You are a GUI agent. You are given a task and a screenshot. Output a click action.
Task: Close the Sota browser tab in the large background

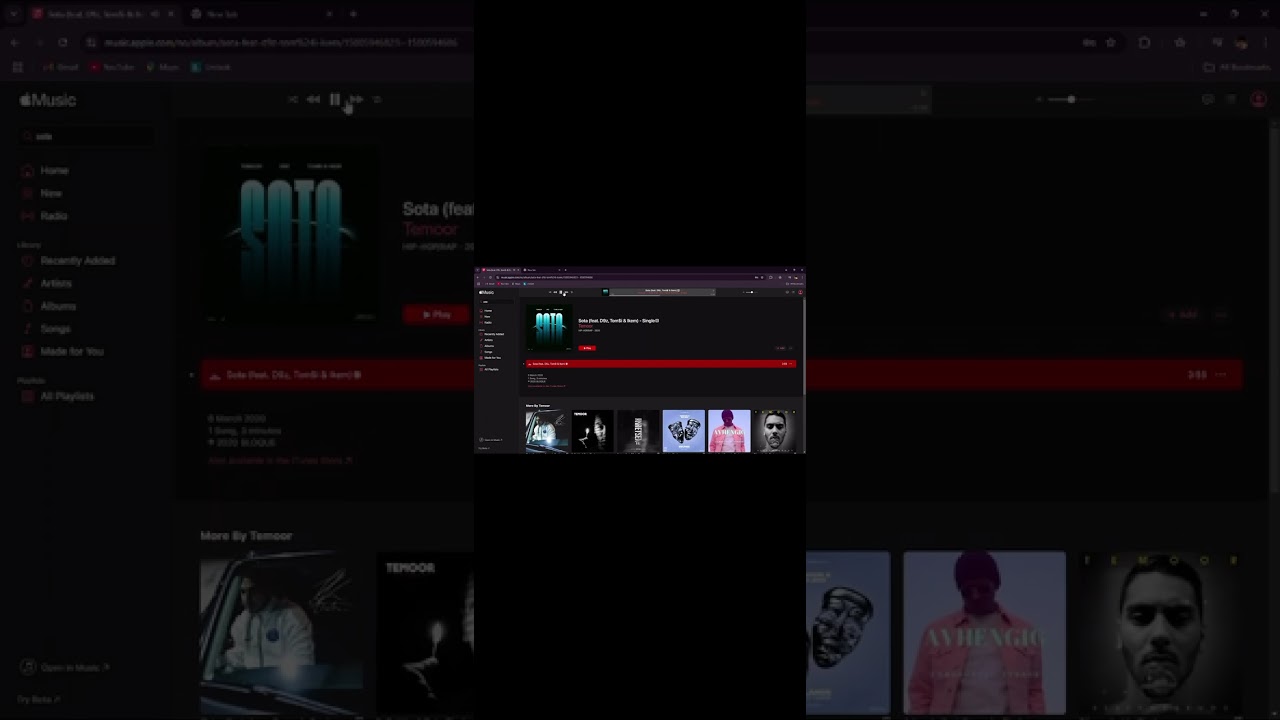tap(171, 14)
